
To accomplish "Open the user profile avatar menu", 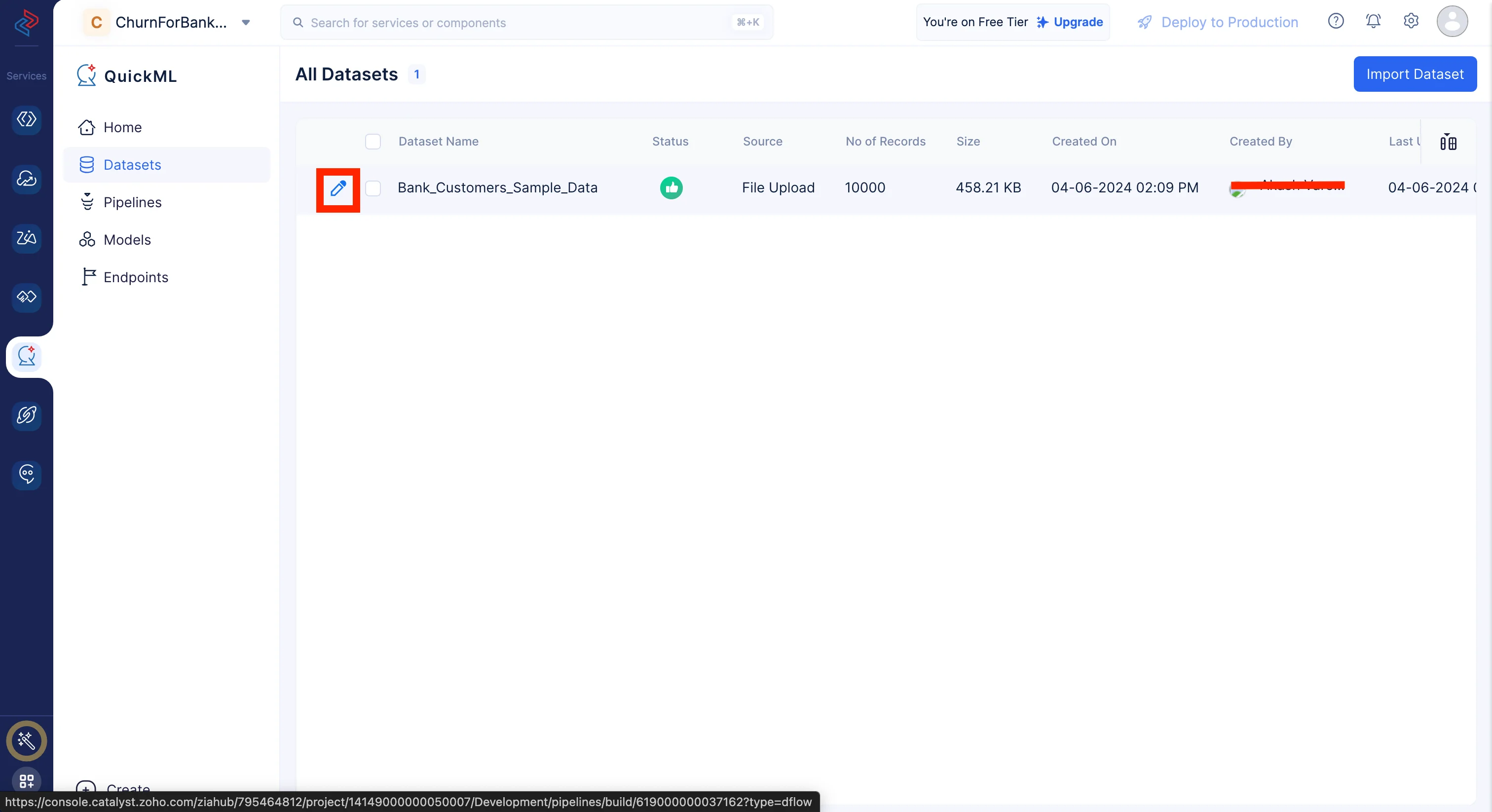I will click(x=1452, y=21).
